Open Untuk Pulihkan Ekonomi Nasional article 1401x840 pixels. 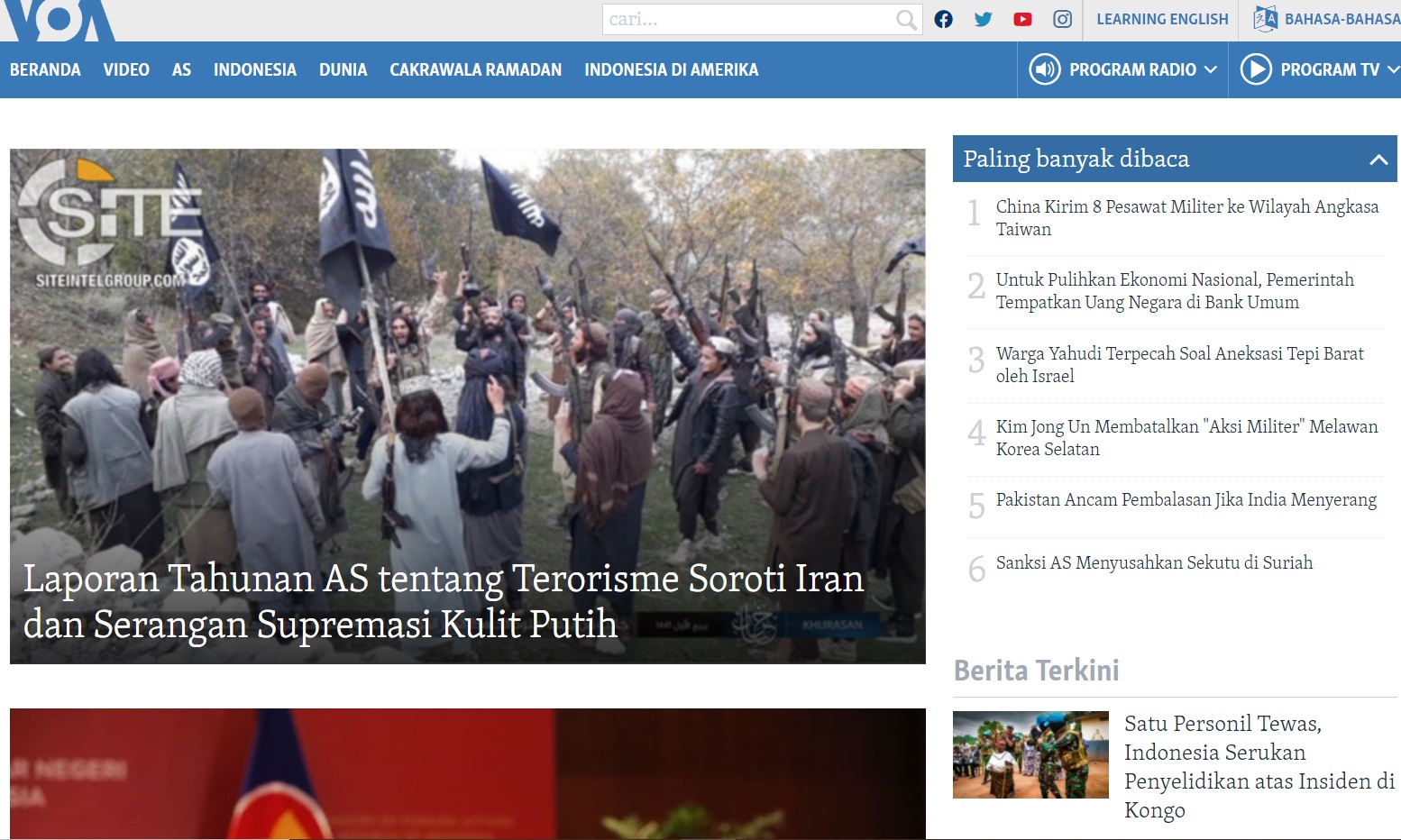(x=1175, y=290)
